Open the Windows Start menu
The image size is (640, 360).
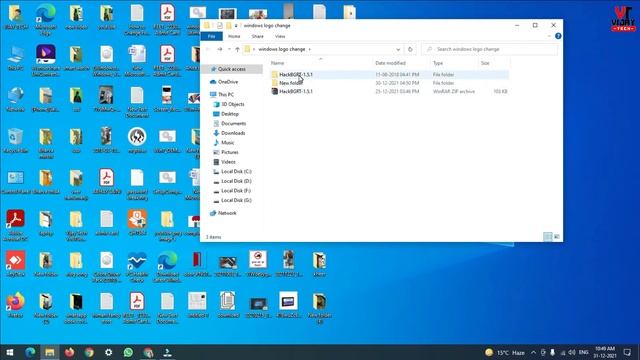10,352
